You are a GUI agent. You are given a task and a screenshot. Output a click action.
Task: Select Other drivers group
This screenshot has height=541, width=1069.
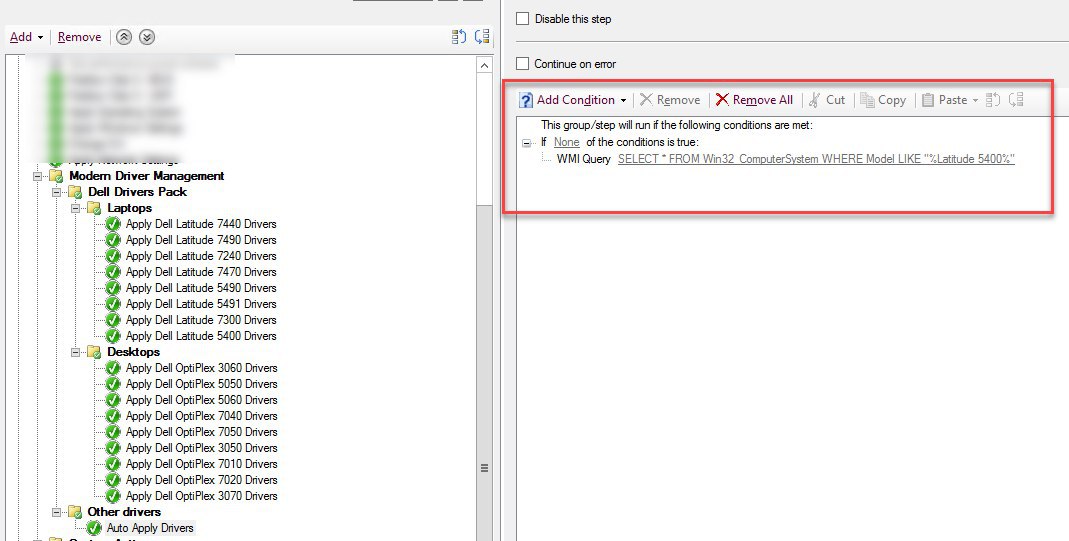(x=124, y=512)
